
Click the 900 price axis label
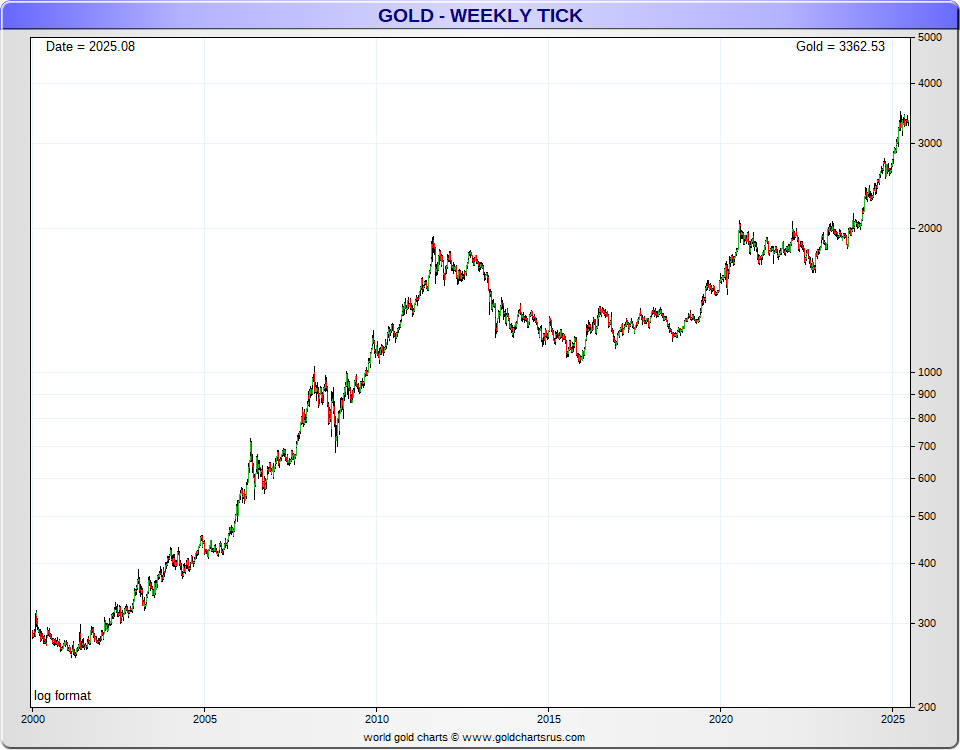(x=927, y=394)
